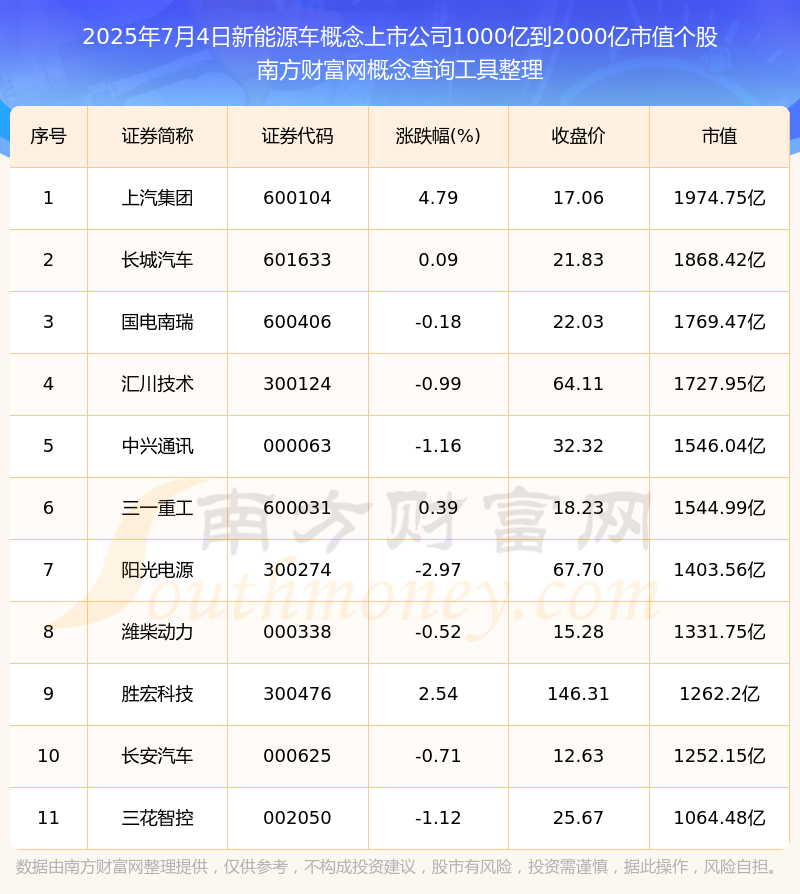
Task: Select the stock name 三花智控
Action: [x=157, y=818]
